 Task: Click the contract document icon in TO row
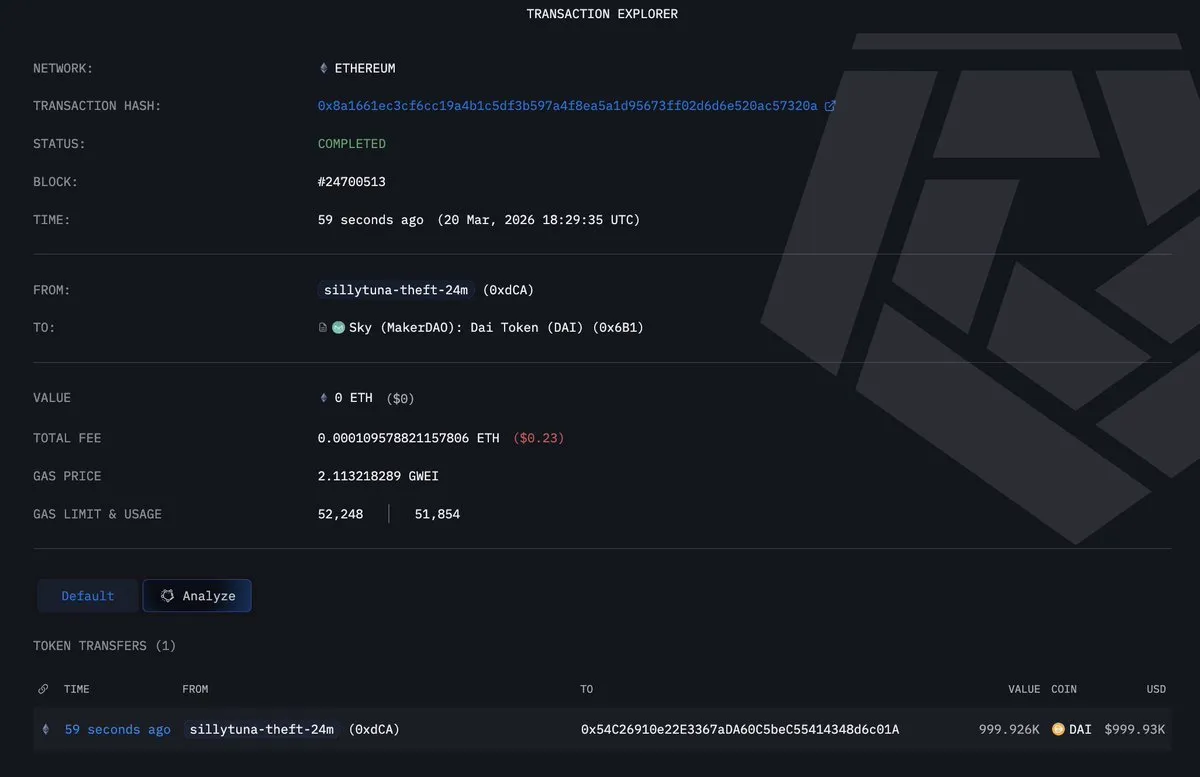coord(323,328)
